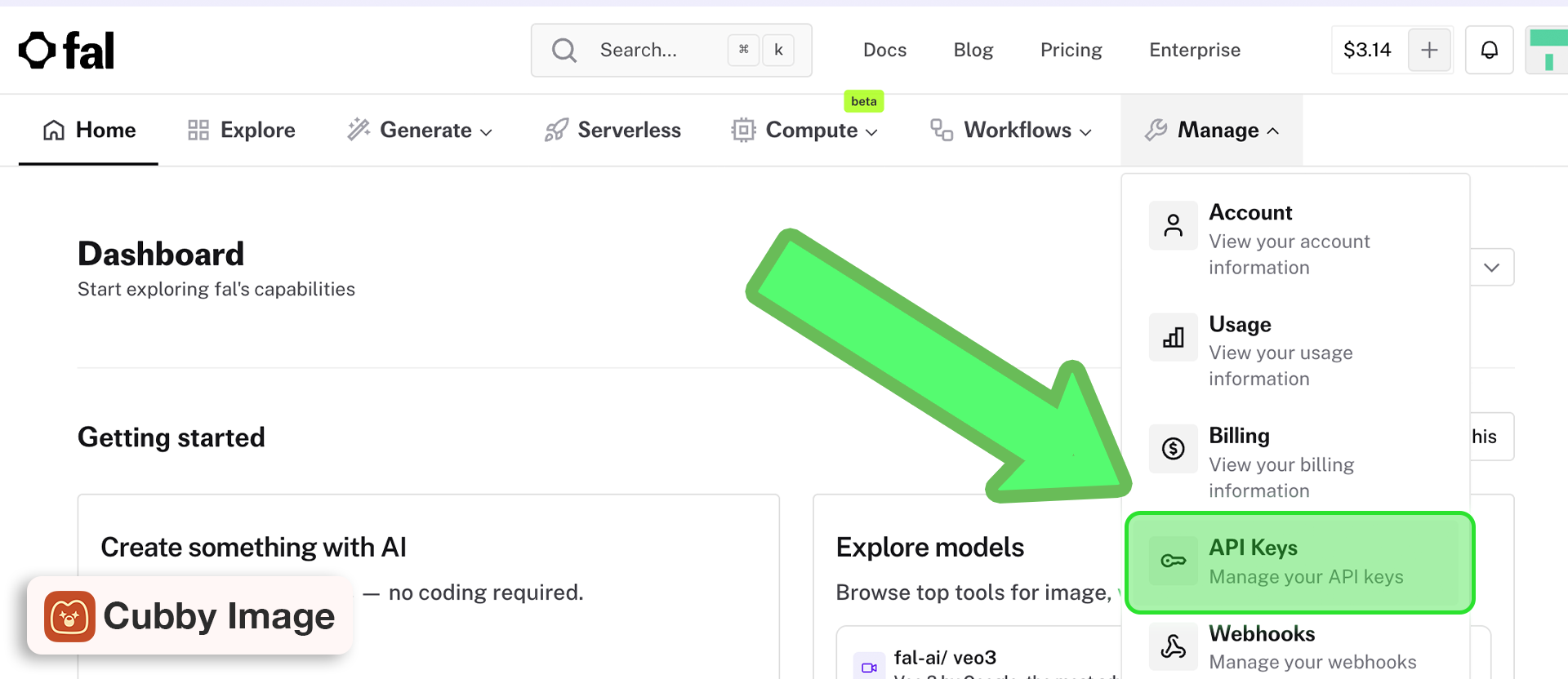Click the Create something with AI heading
This screenshot has height=679, width=1568.
tap(253, 548)
